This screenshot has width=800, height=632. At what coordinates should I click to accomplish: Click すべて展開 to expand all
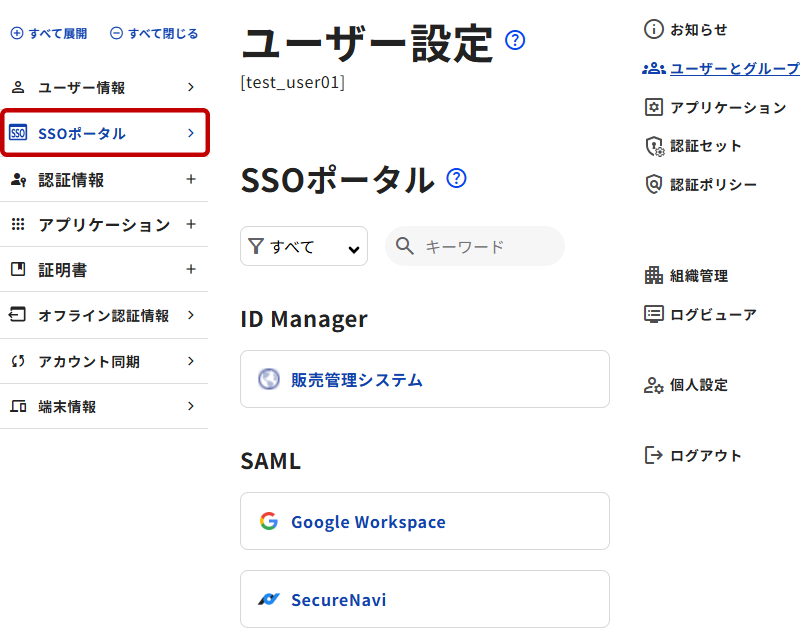click(49, 33)
